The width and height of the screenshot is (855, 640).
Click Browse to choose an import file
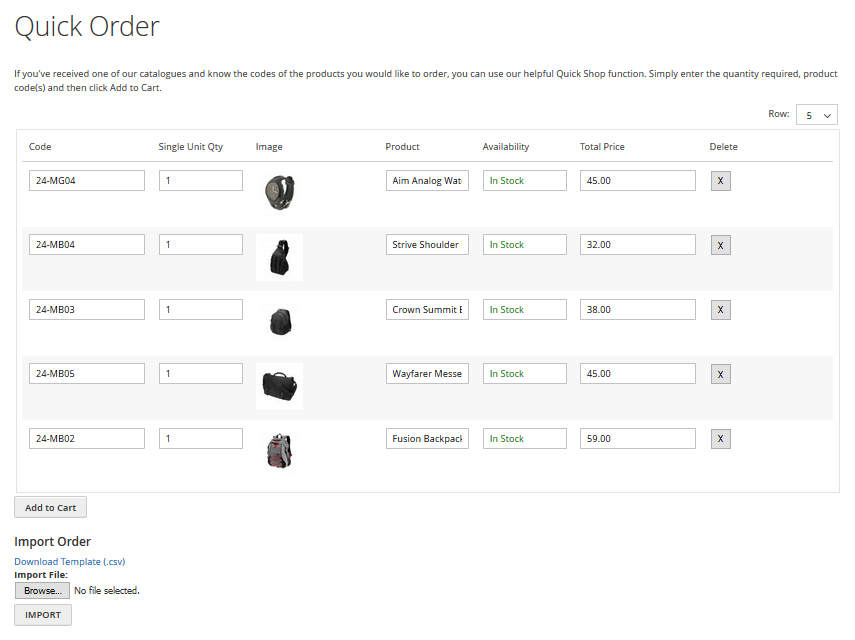click(x=42, y=591)
